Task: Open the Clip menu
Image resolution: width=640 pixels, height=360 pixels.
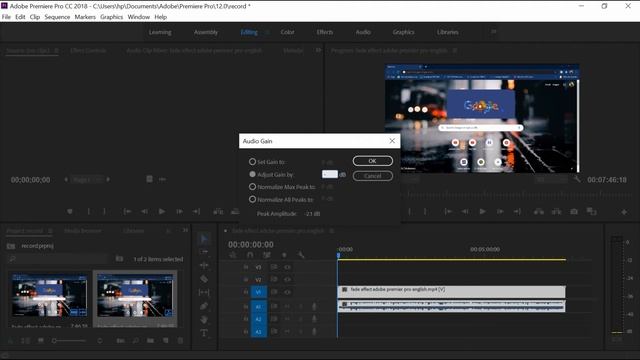Action: point(35,17)
